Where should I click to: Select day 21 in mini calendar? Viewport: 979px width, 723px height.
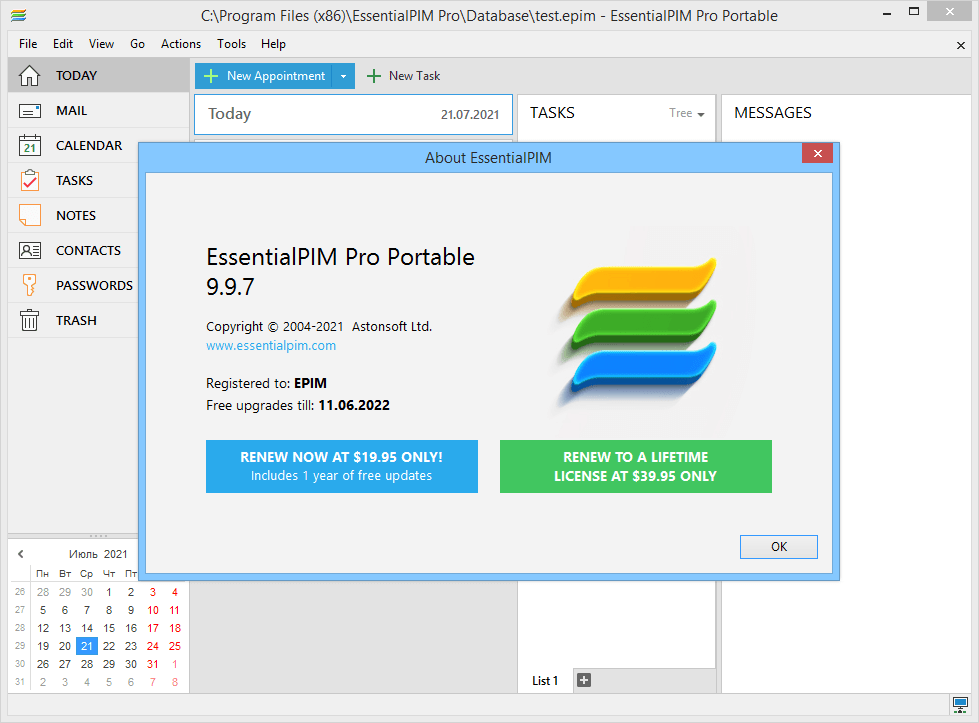pos(87,646)
